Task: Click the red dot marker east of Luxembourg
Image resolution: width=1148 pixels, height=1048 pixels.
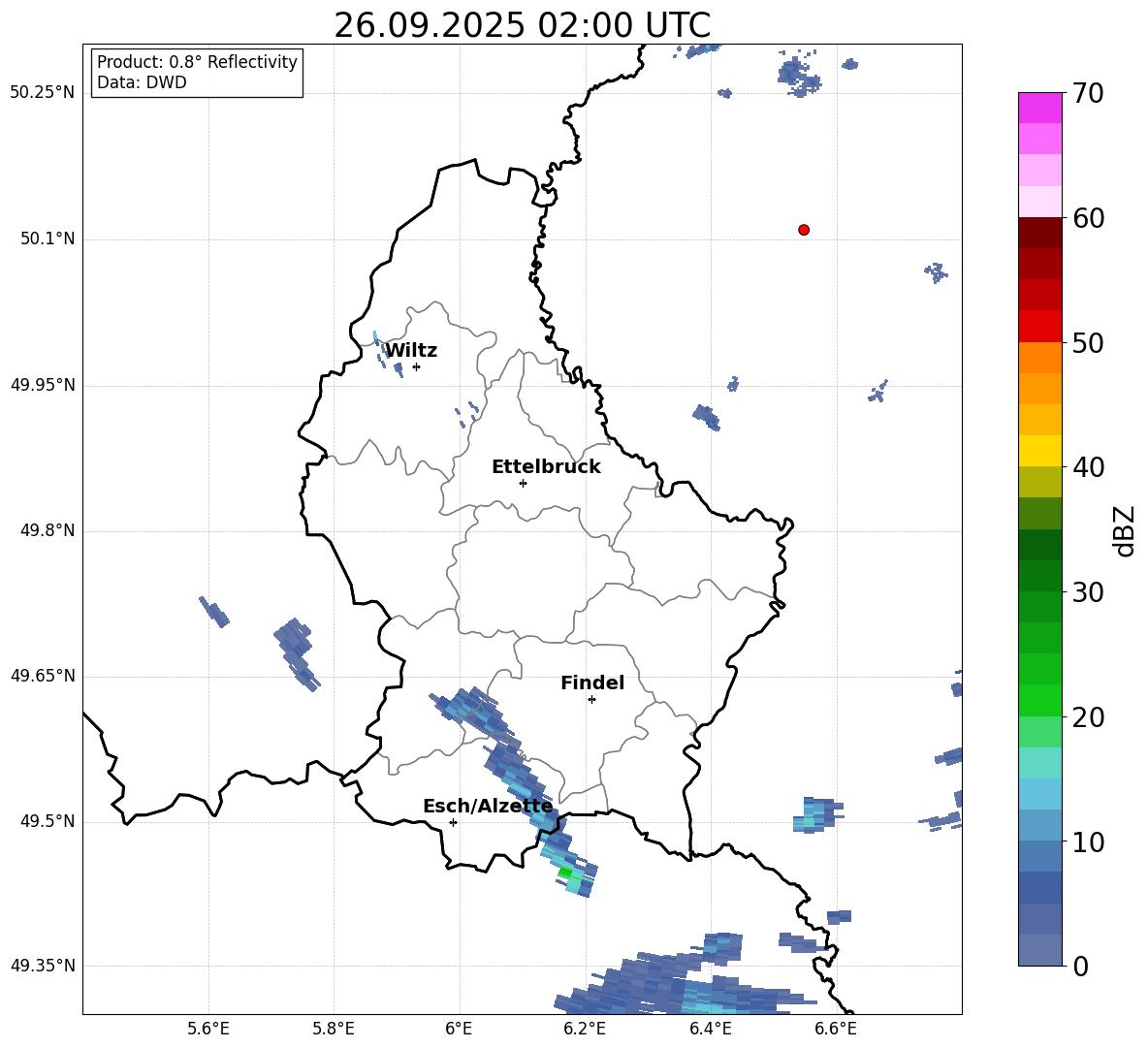Action: (803, 230)
